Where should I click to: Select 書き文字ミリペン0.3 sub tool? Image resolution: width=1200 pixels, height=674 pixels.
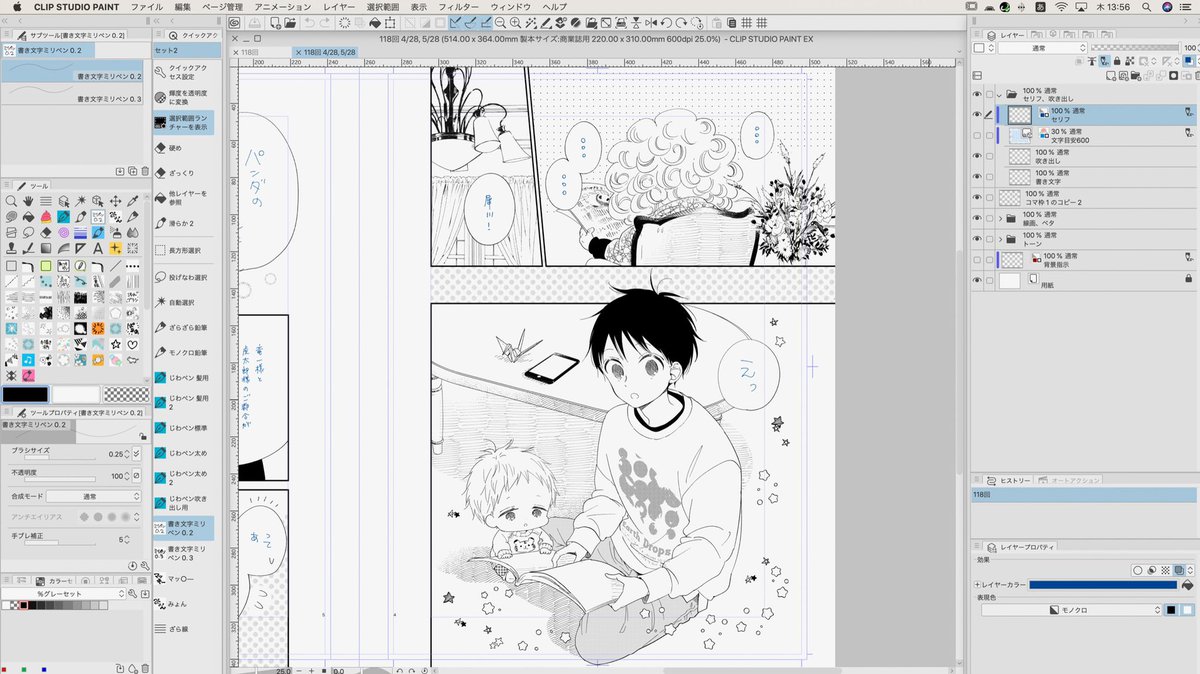pos(72,92)
